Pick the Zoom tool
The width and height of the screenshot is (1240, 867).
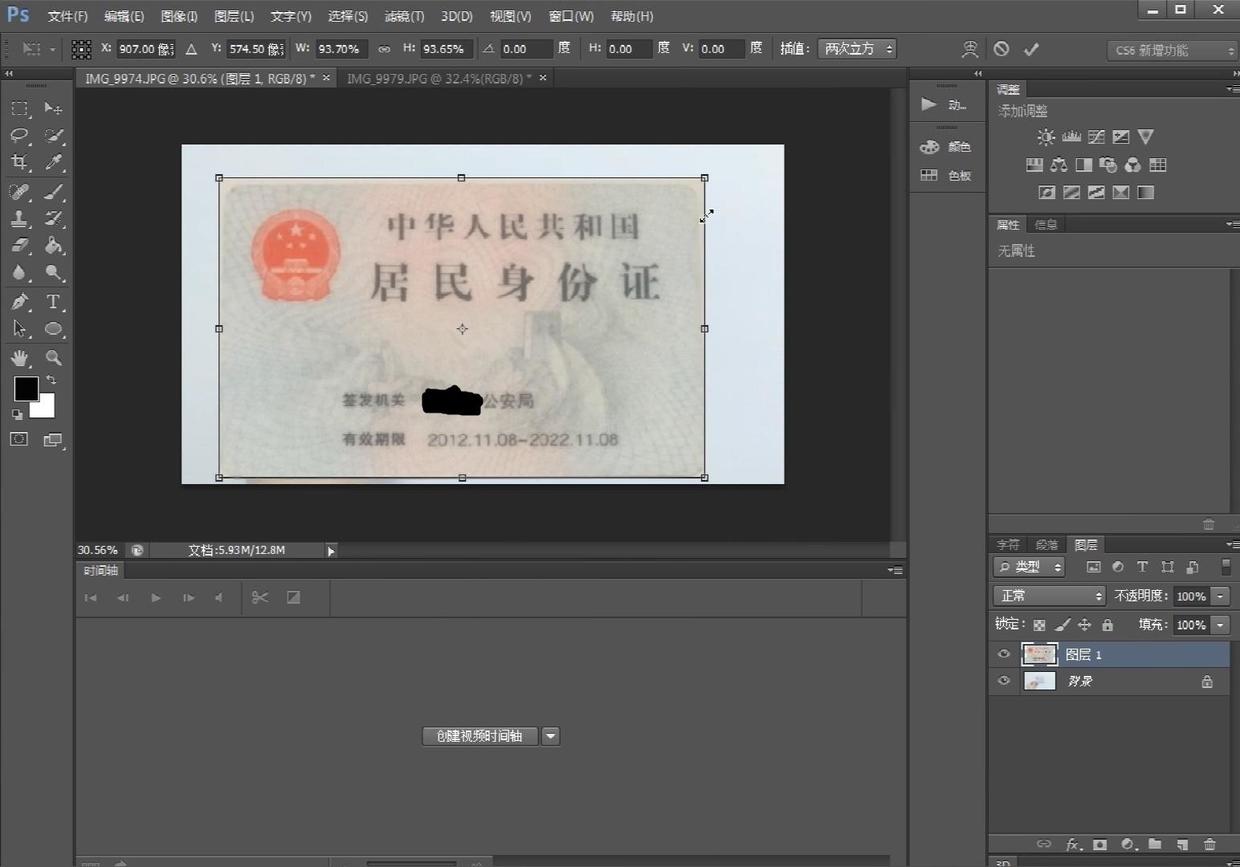point(53,357)
